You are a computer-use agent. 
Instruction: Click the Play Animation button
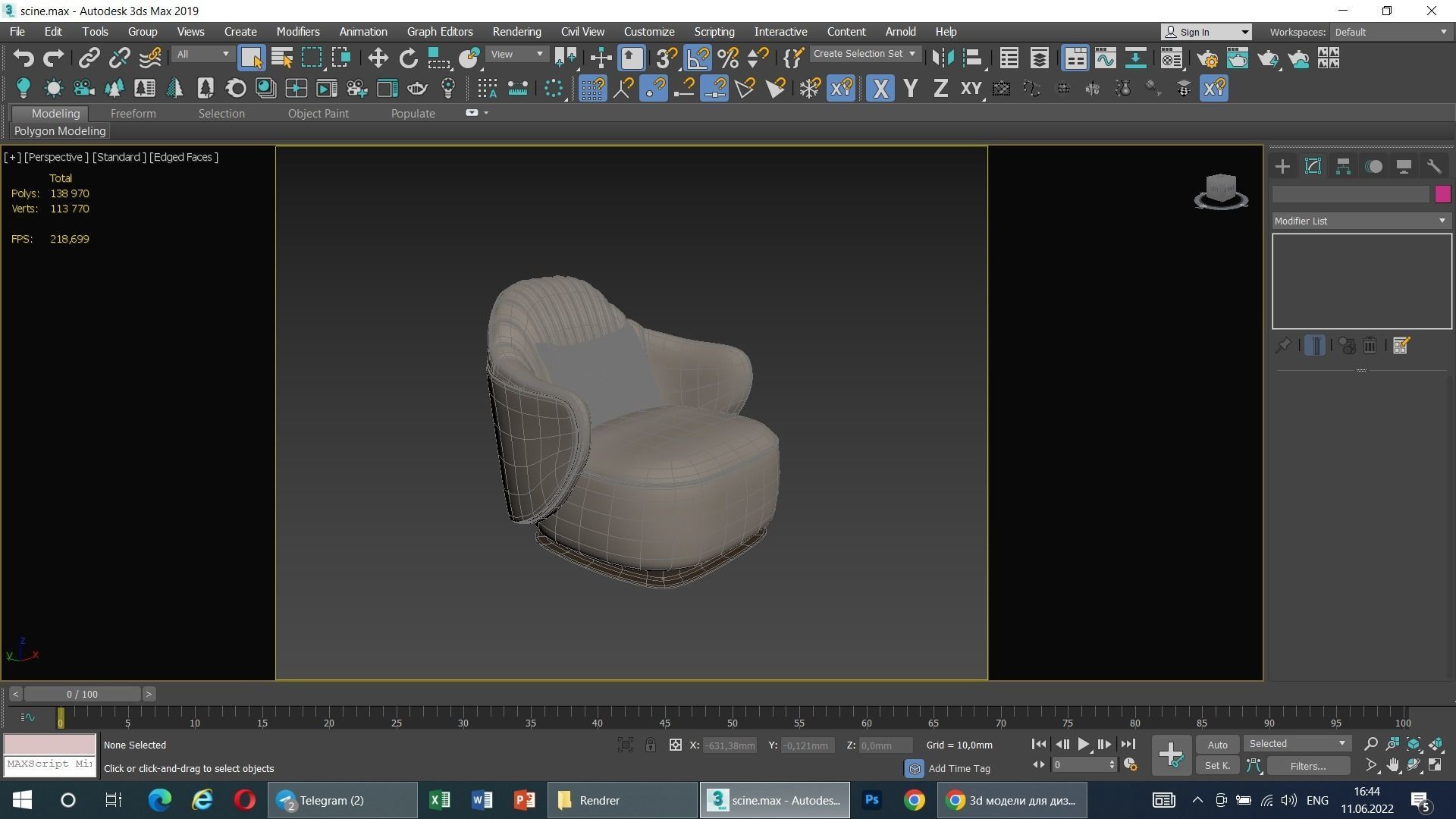[x=1083, y=745]
